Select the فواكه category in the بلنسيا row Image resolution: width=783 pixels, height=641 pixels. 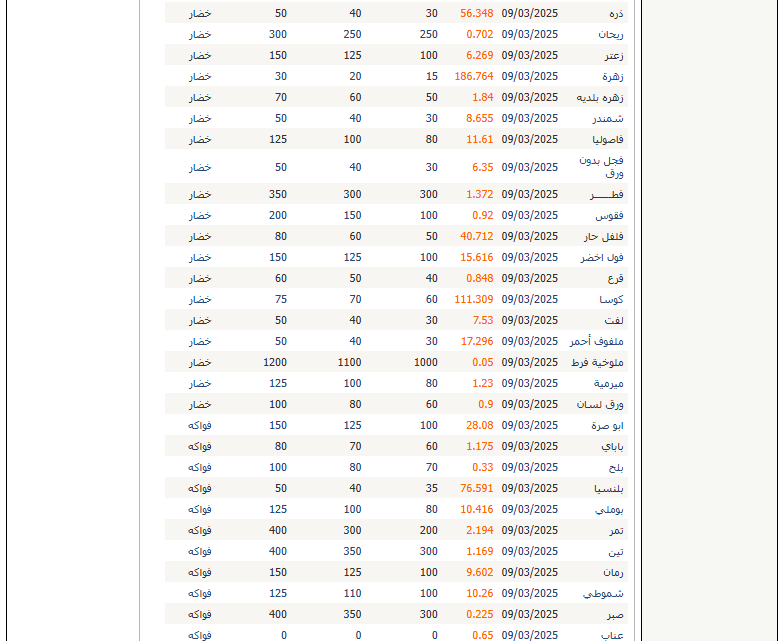pos(200,488)
